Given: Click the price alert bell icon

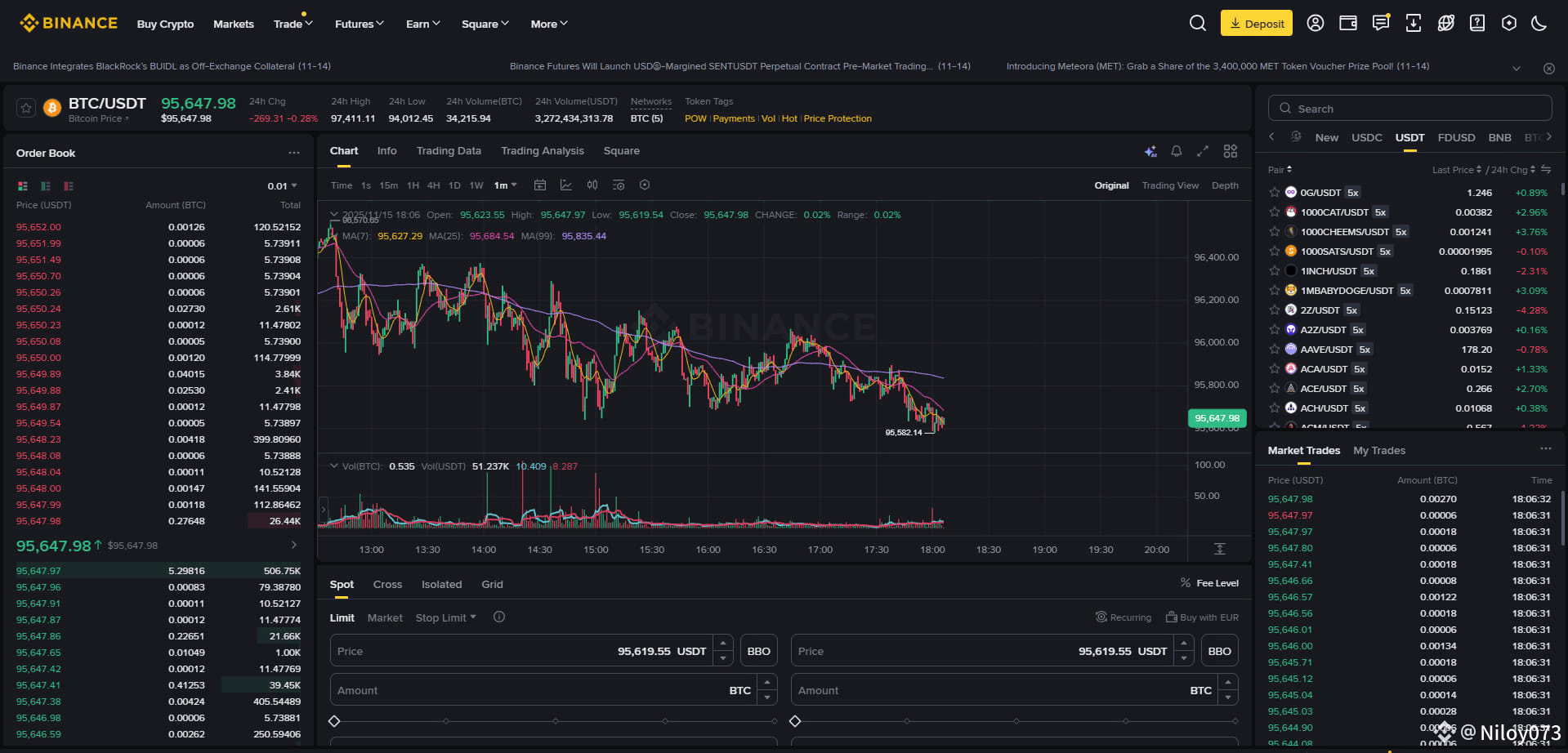Looking at the screenshot, I should pos(1176,151).
